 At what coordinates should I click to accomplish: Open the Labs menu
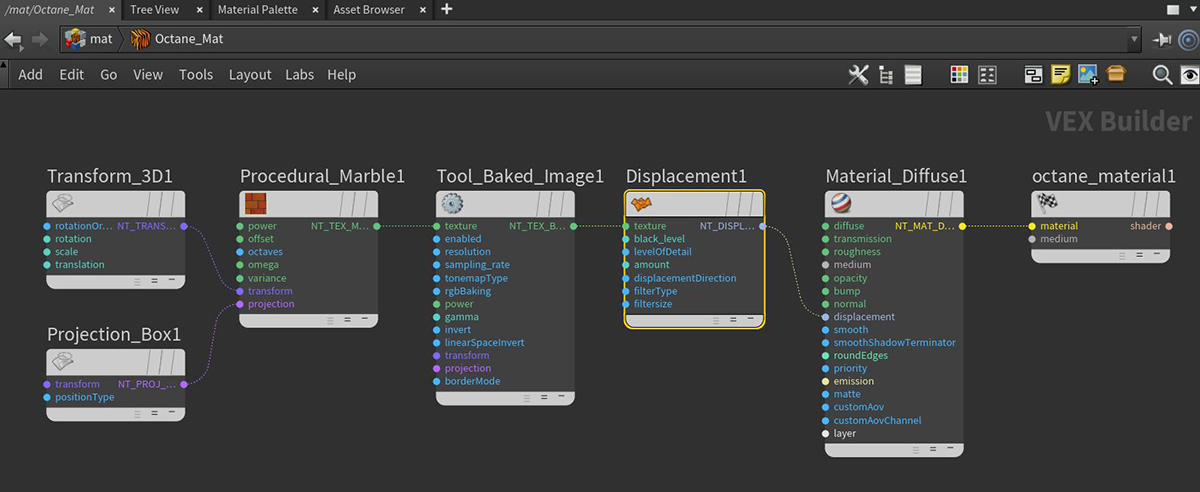point(299,75)
